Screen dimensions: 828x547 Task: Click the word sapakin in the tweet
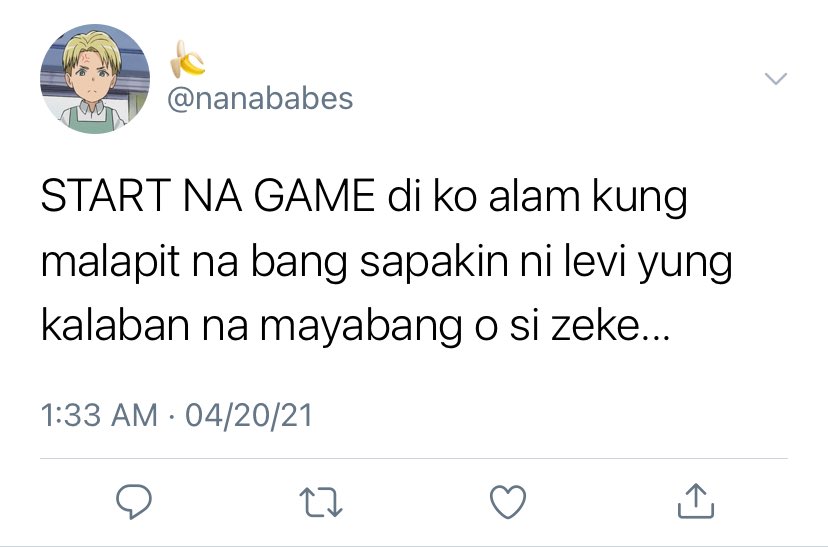click(x=434, y=265)
